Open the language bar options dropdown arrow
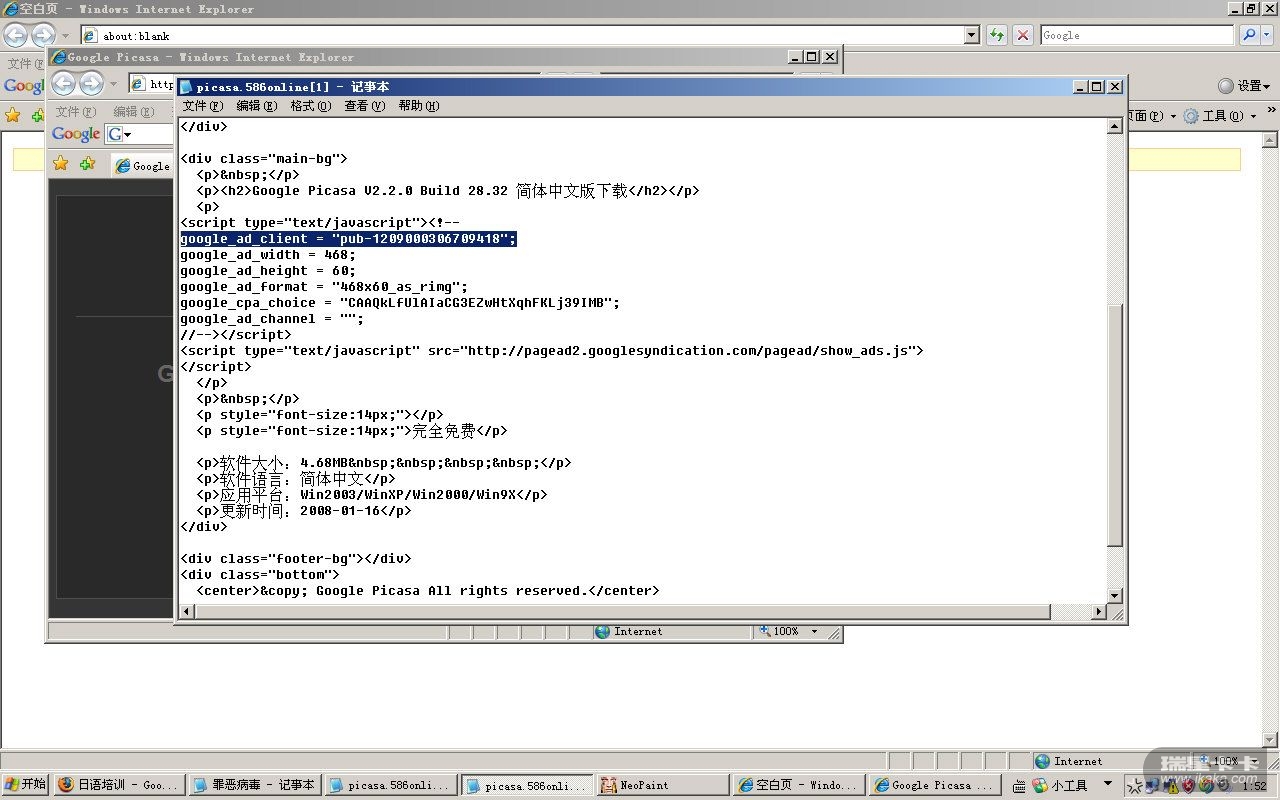Viewport: 1280px width, 800px height. click(1107, 784)
